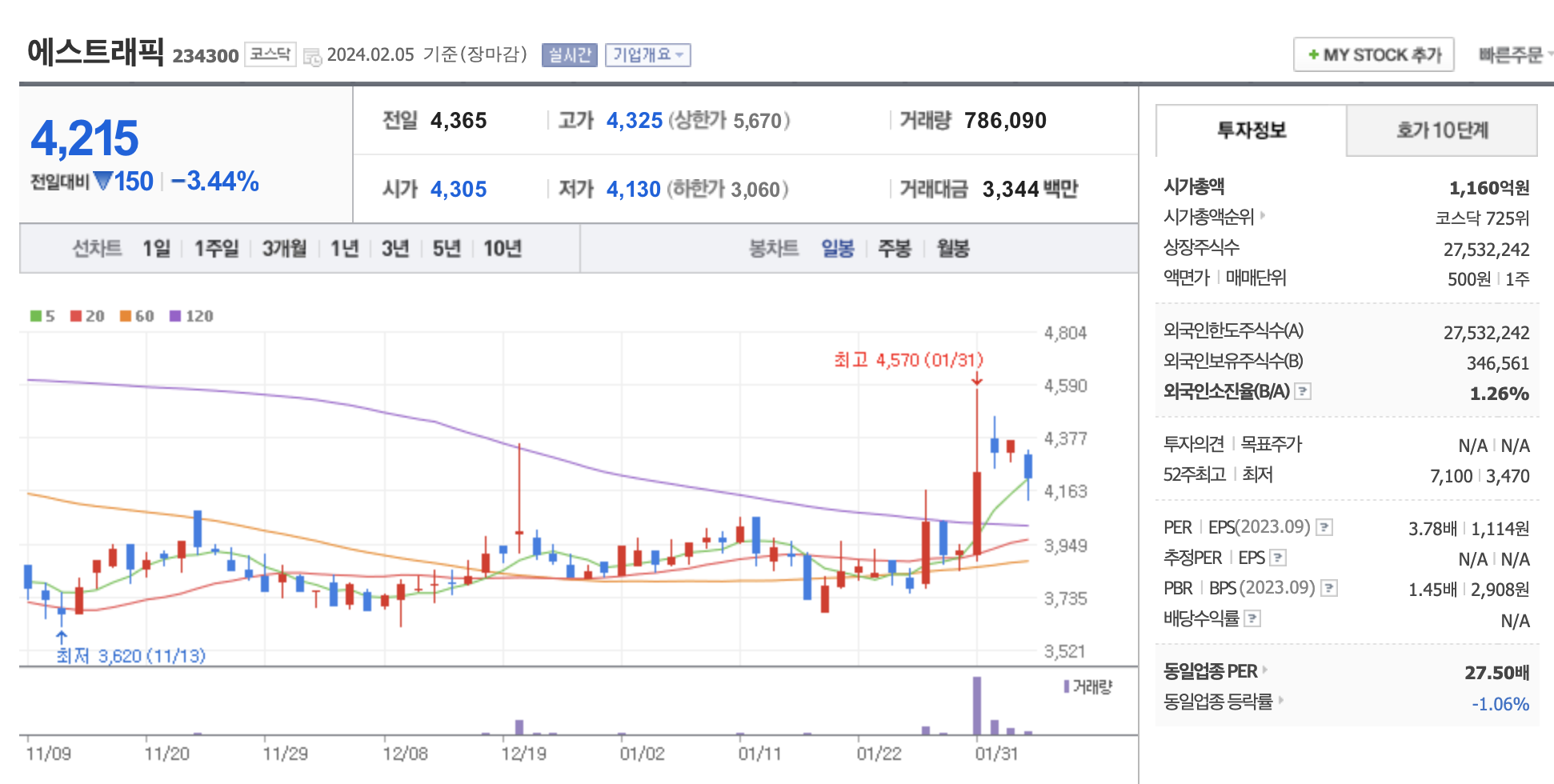Image resolution: width=1554 pixels, height=784 pixels.
Task: Select the 일봉 candlestick chart
Action: point(838,249)
